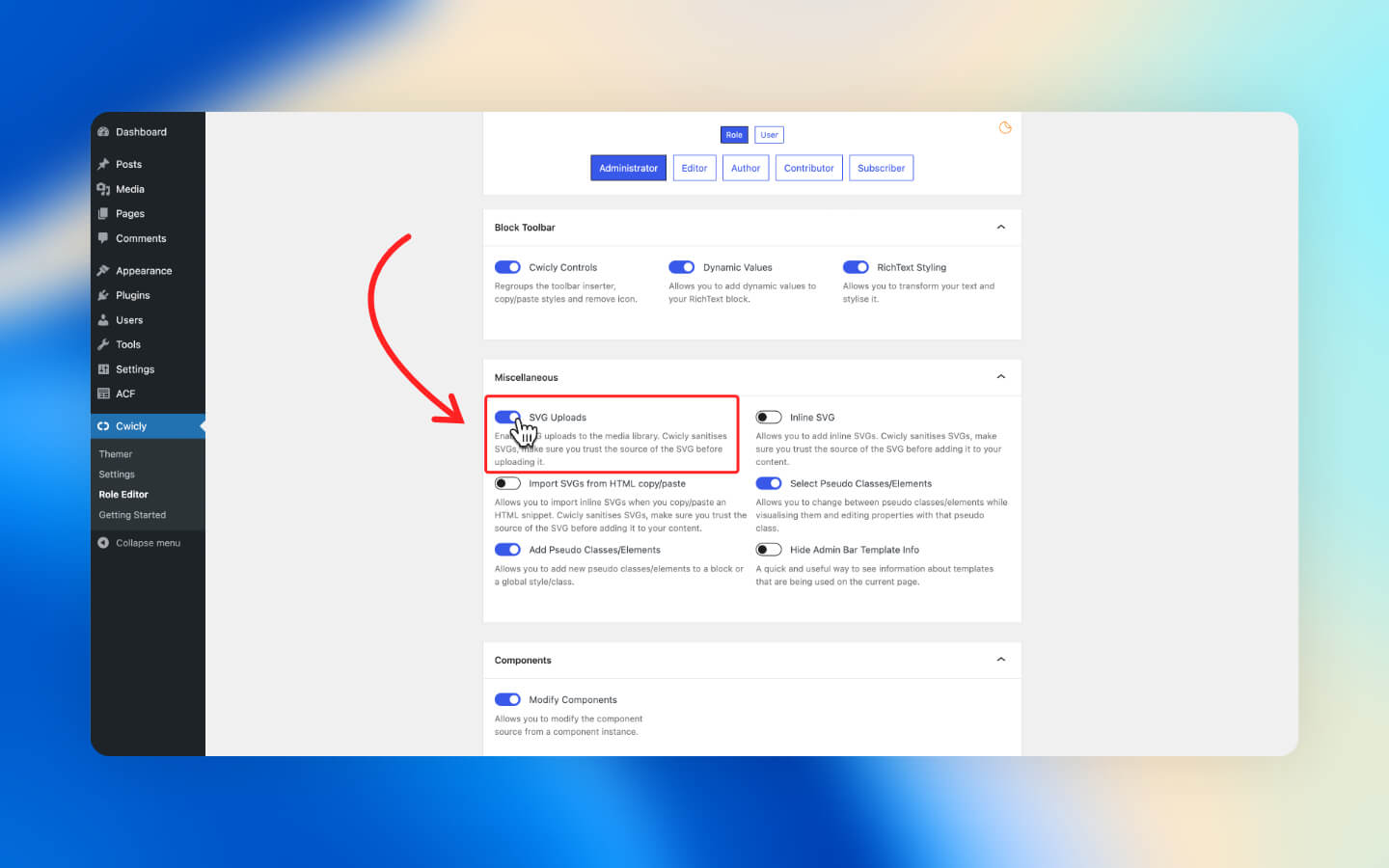Switch to the User tab
1389x868 pixels.
[769, 135]
